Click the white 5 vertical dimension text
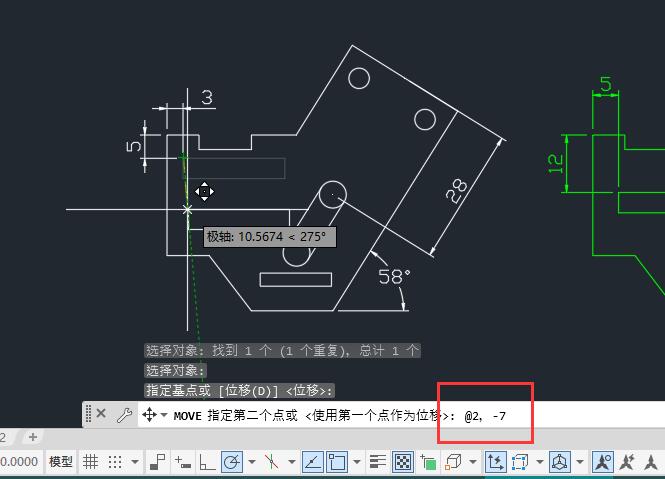Screen dimensions: 665x479 coord(134,146)
